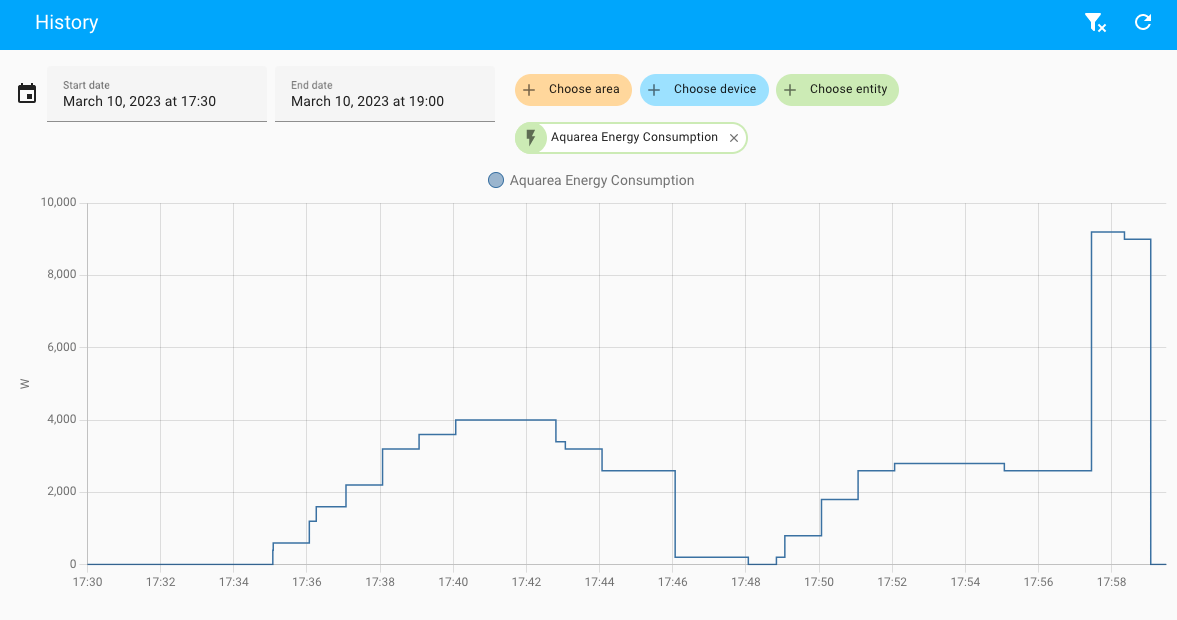Remove the Aquarea Energy Consumption filter
Screen dimensions: 1177x620
click(x=734, y=137)
